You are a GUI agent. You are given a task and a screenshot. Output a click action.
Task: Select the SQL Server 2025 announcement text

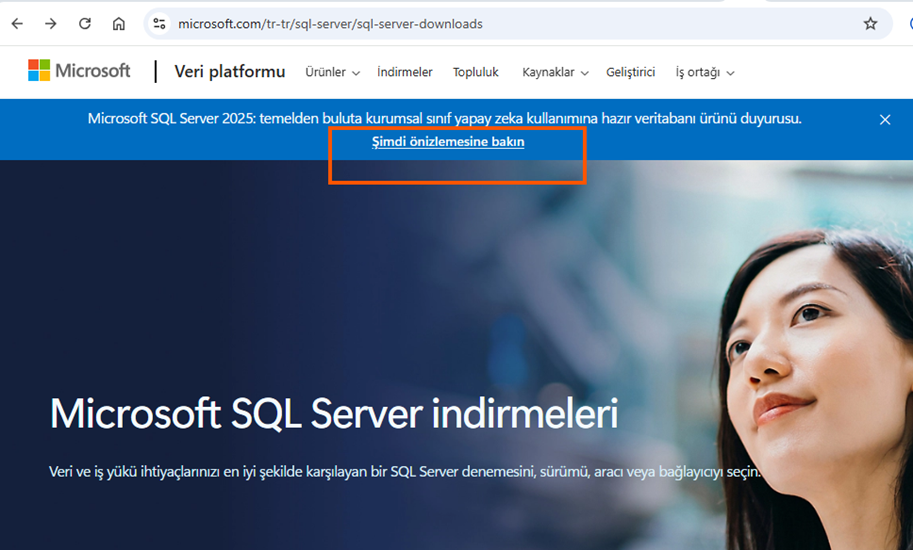tap(445, 119)
